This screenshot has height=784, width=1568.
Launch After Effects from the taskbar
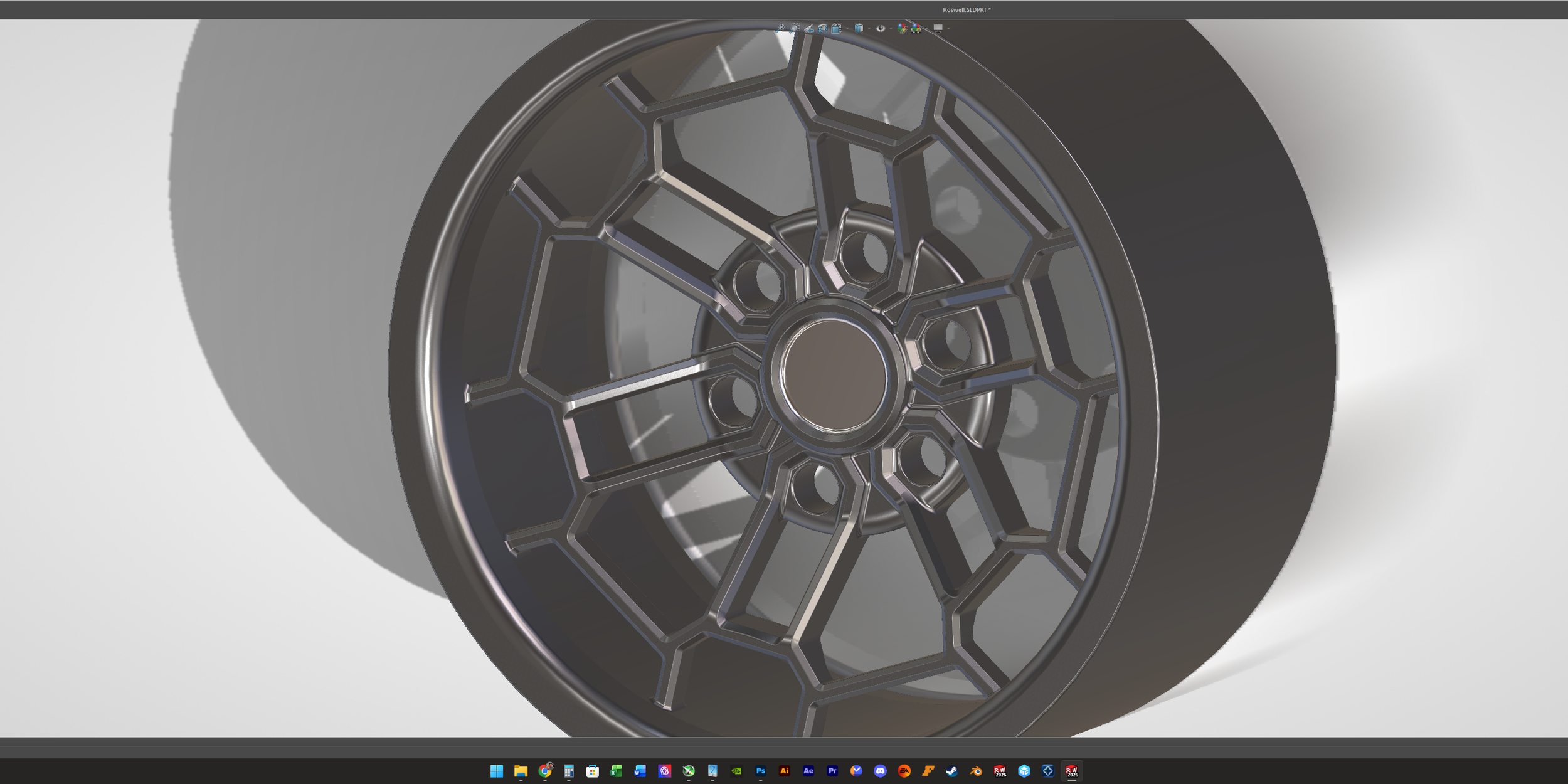click(808, 771)
